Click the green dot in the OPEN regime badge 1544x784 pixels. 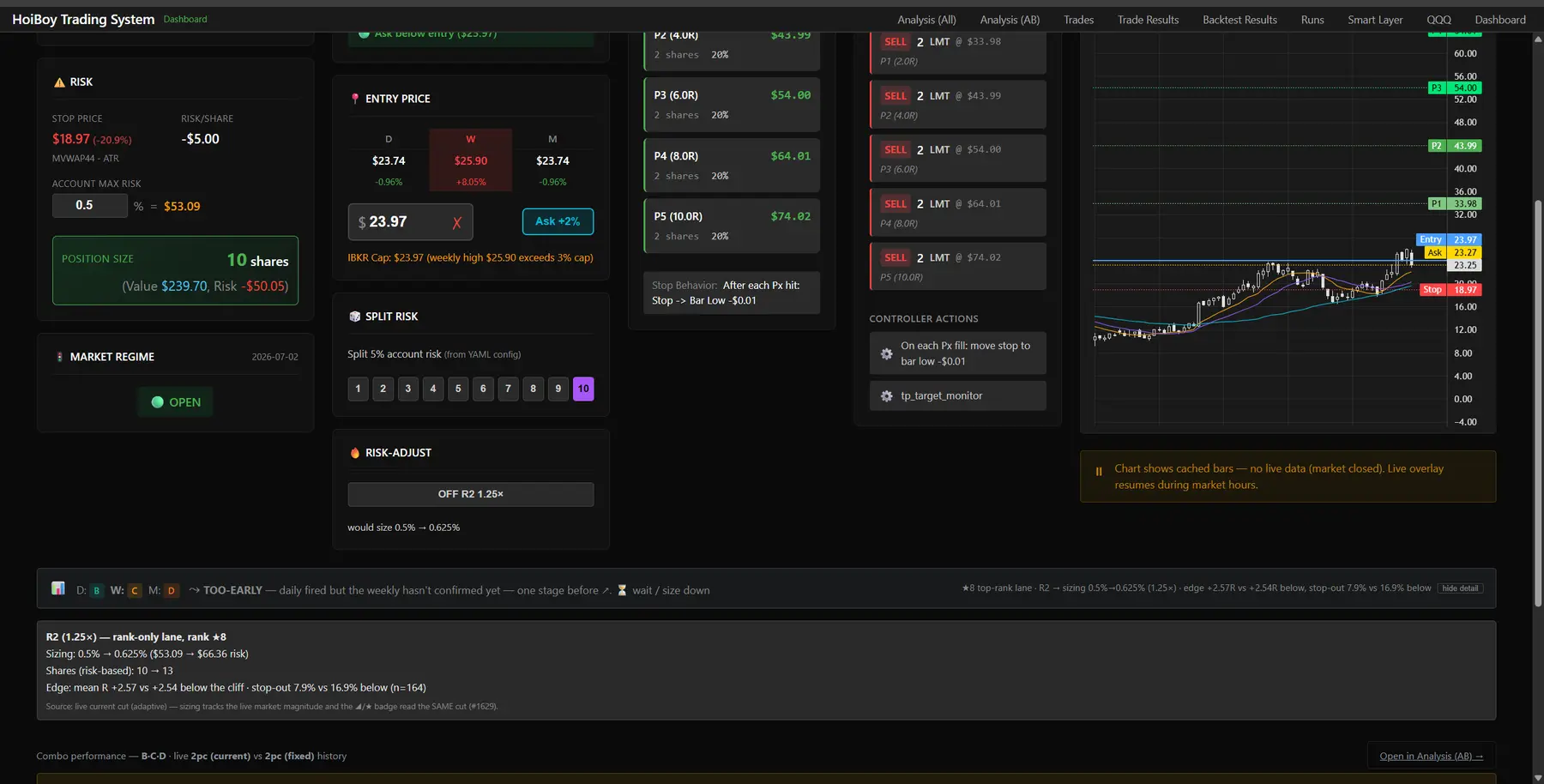pos(158,402)
